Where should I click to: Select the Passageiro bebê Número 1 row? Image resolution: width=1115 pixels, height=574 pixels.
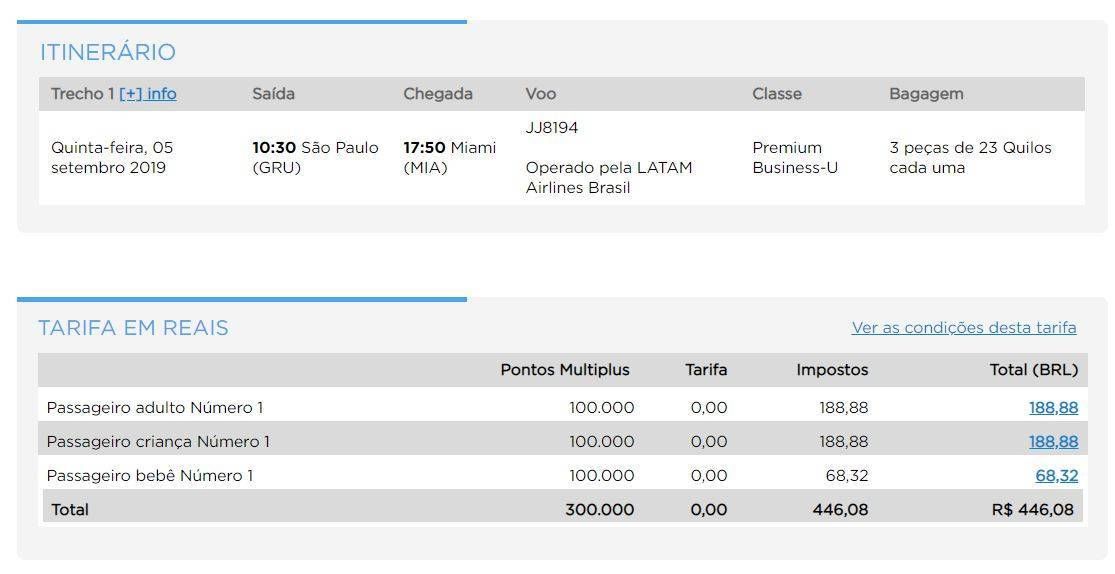pos(562,475)
